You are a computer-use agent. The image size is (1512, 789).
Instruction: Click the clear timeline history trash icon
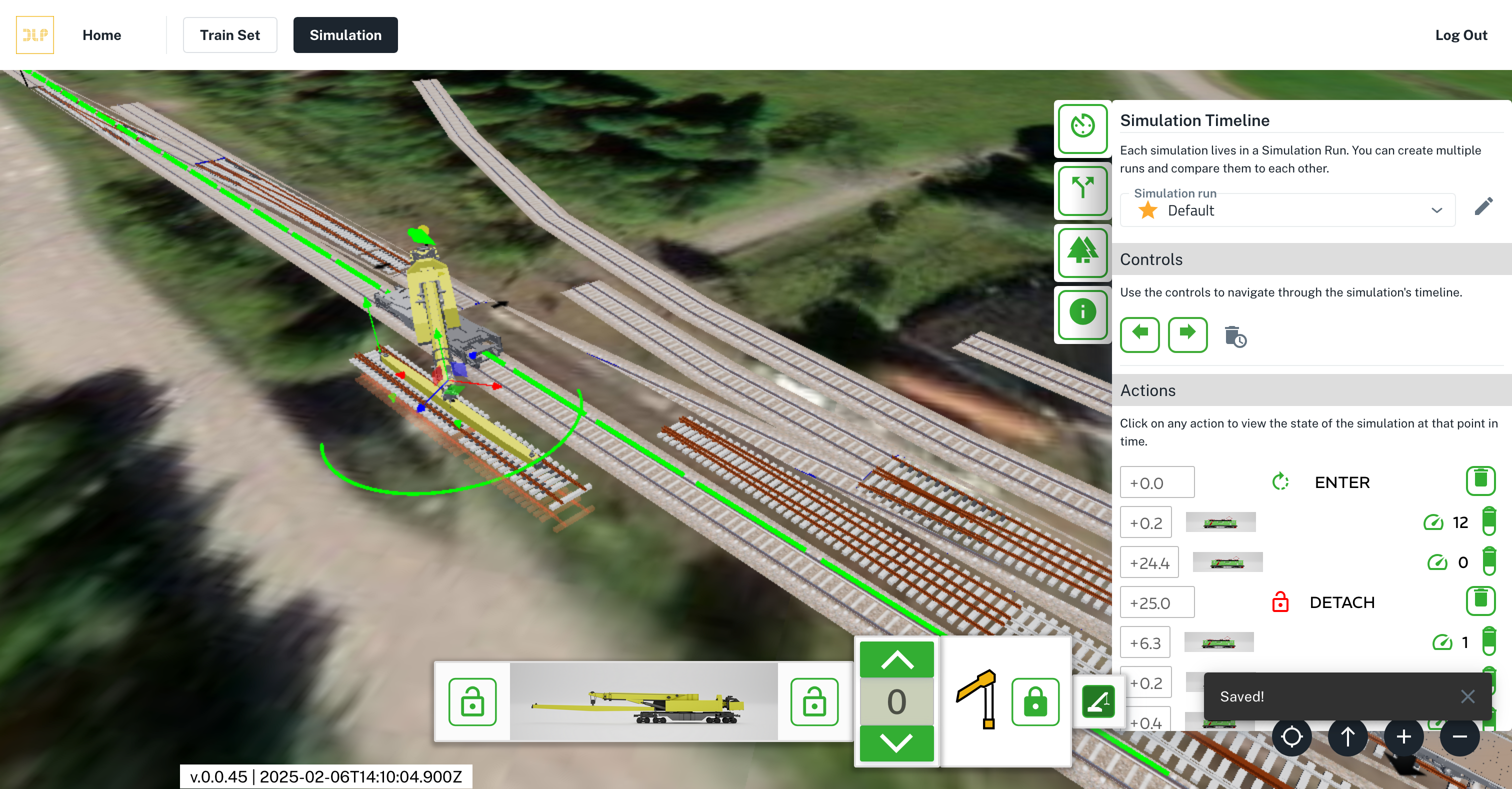coord(1234,337)
